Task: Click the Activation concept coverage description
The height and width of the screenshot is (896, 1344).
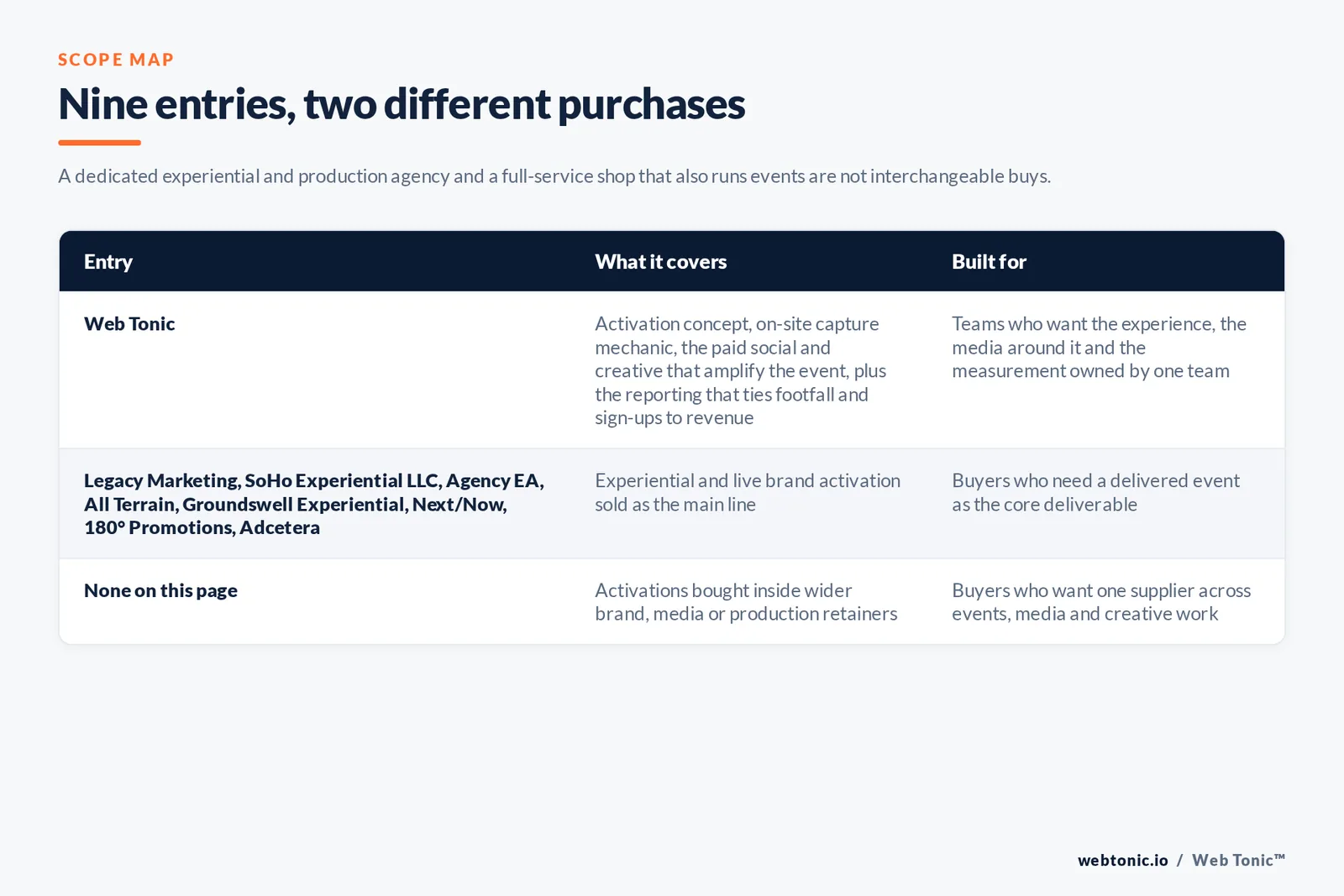Action: pyautogui.click(x=740, y=371)
